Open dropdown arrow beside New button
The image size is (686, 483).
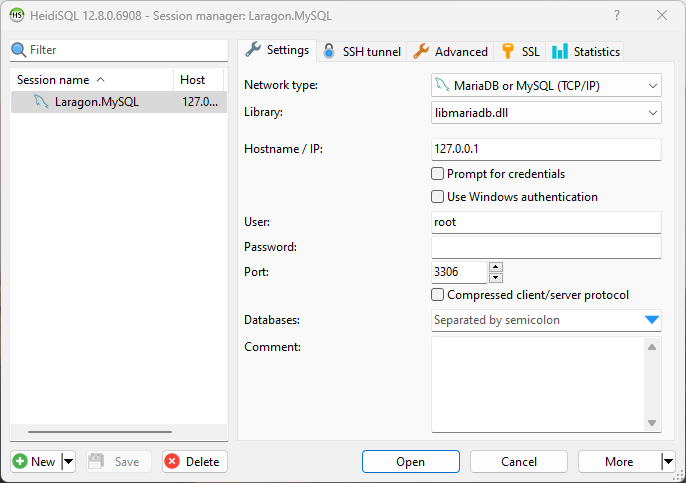(68, 461)
